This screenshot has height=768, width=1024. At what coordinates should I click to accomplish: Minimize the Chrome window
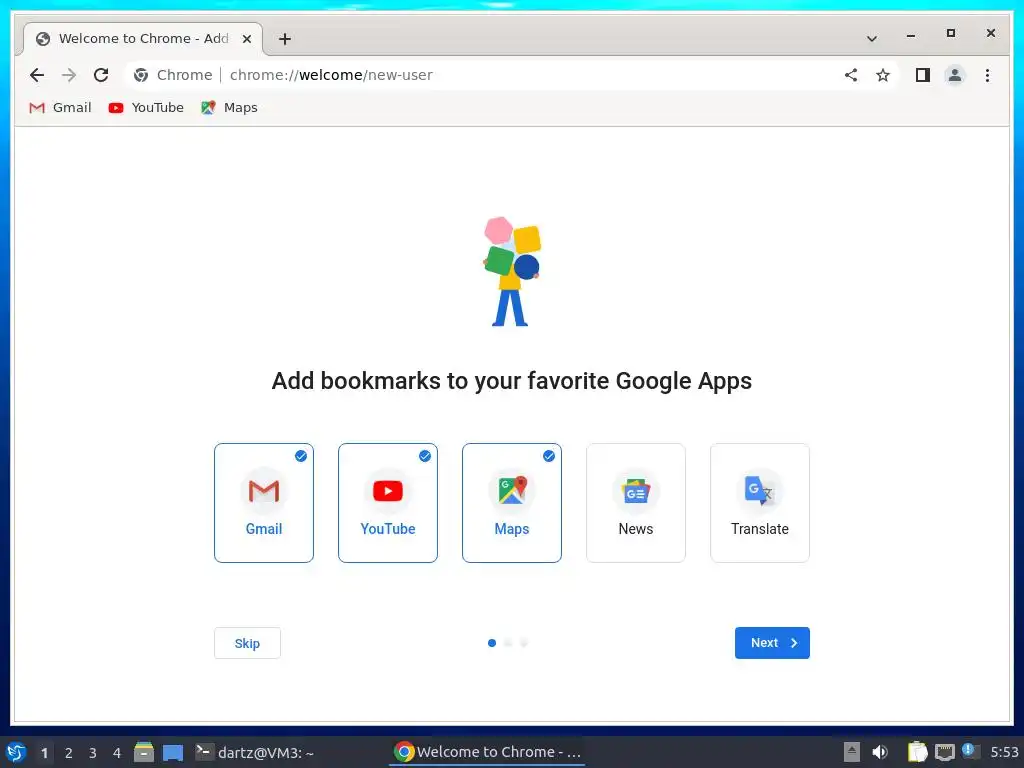911,35
